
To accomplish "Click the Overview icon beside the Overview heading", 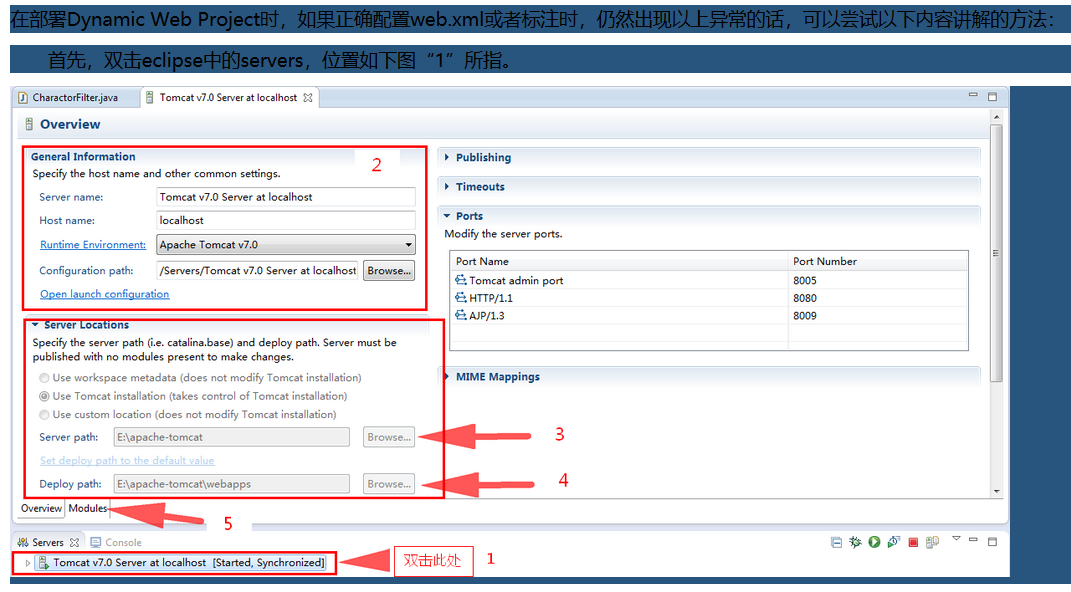I will point(30,124).
